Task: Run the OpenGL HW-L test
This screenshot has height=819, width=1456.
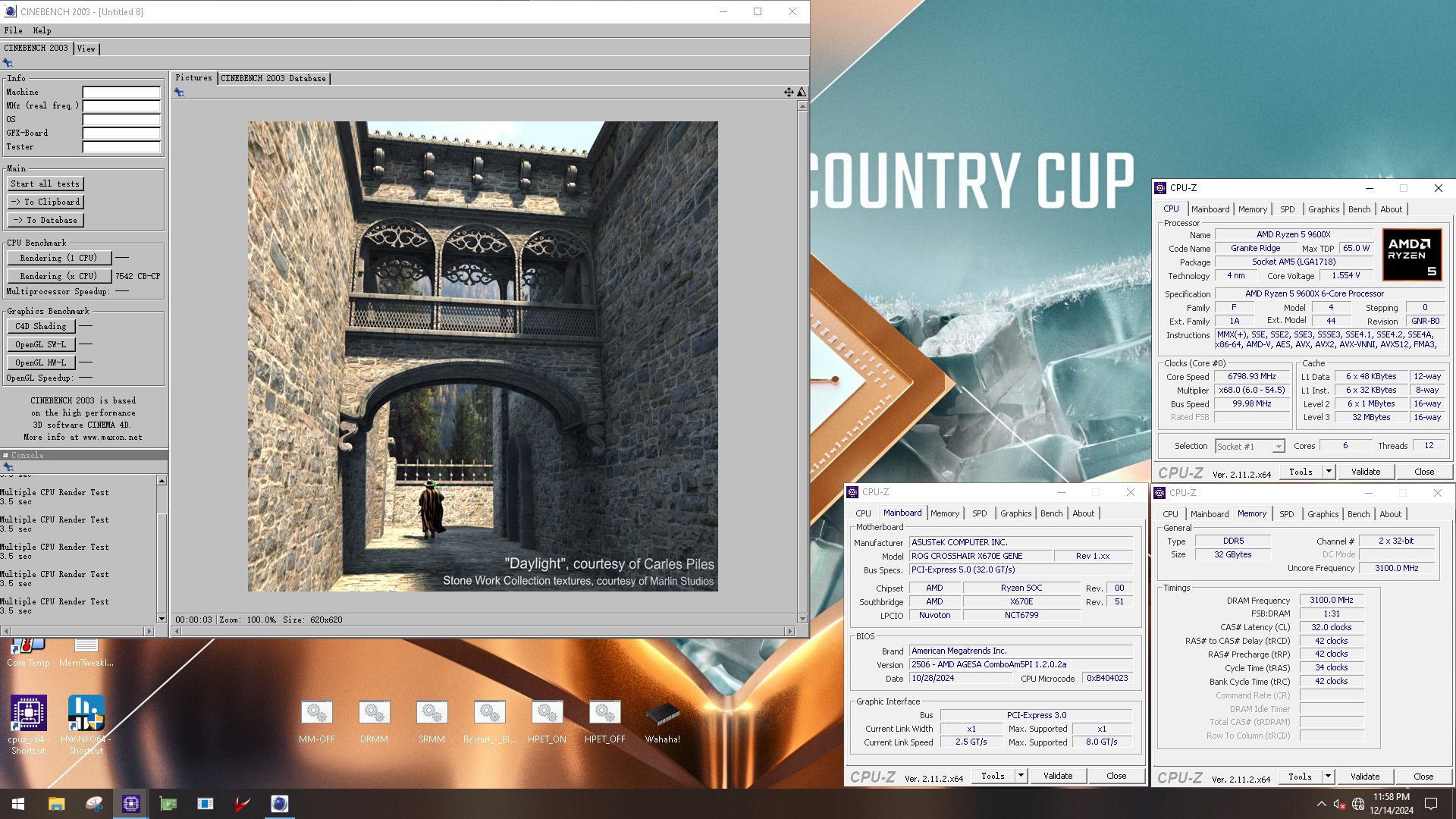Action: click(41, 362)
